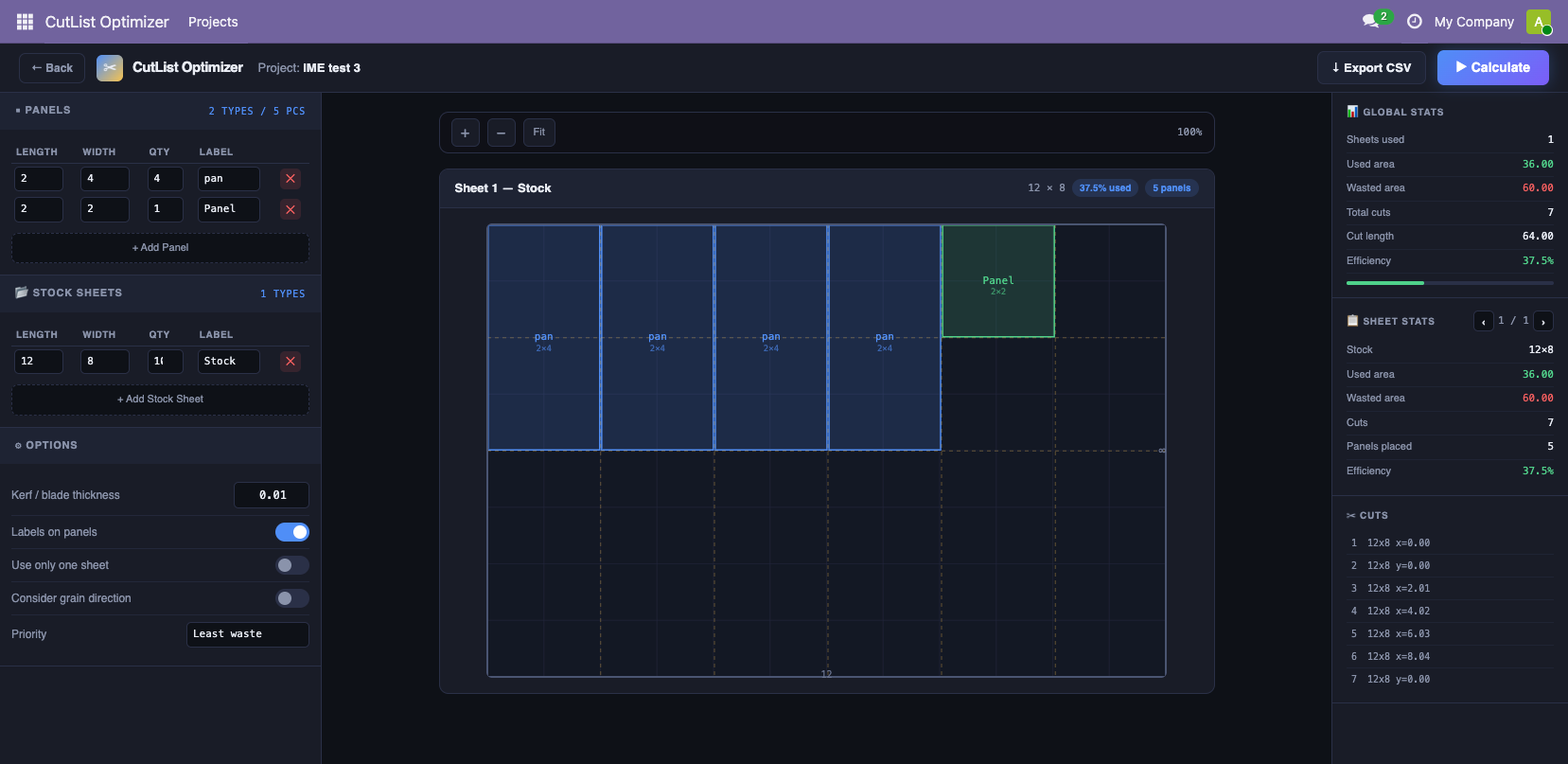Image resolution: width=1568 pixels, height=764 pixels.
Task: Edit length field of 'Panel' row
Action: coord(39,209)
